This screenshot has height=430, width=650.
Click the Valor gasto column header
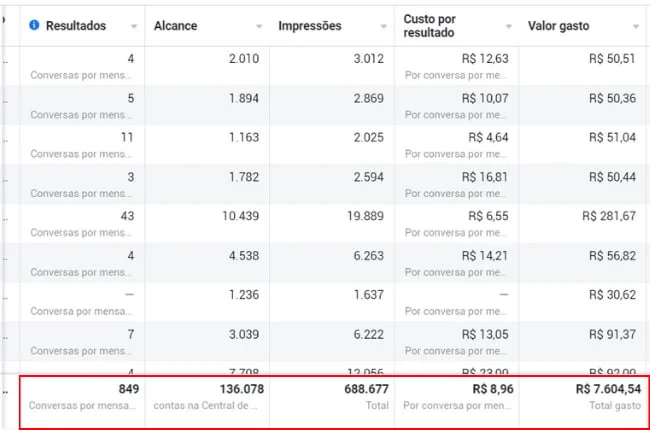(561, 26)
